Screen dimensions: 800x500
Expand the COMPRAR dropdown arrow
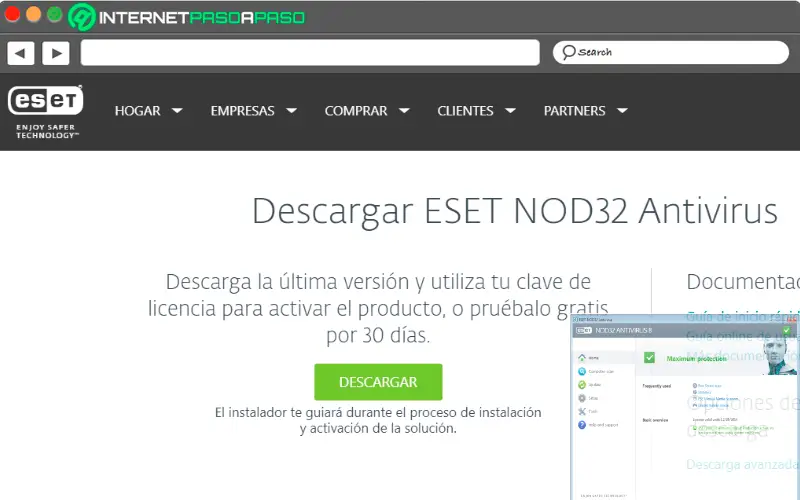pyautogui.click(x=404, y=110)
